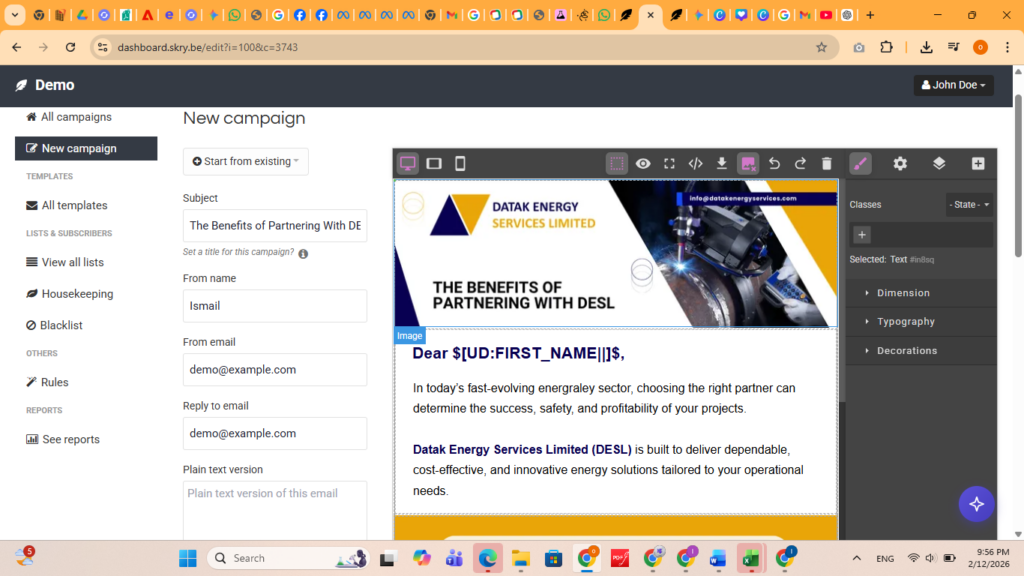Add a new class with plus button
Screen dimensions: 1024x576
[862, 234]
